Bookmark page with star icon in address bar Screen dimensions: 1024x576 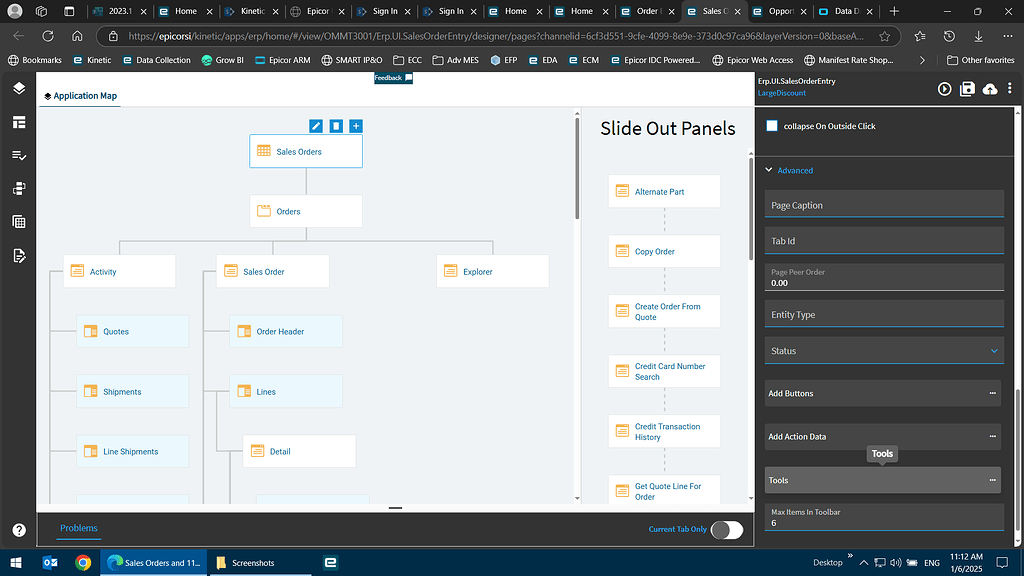click(x=884, y=36)
